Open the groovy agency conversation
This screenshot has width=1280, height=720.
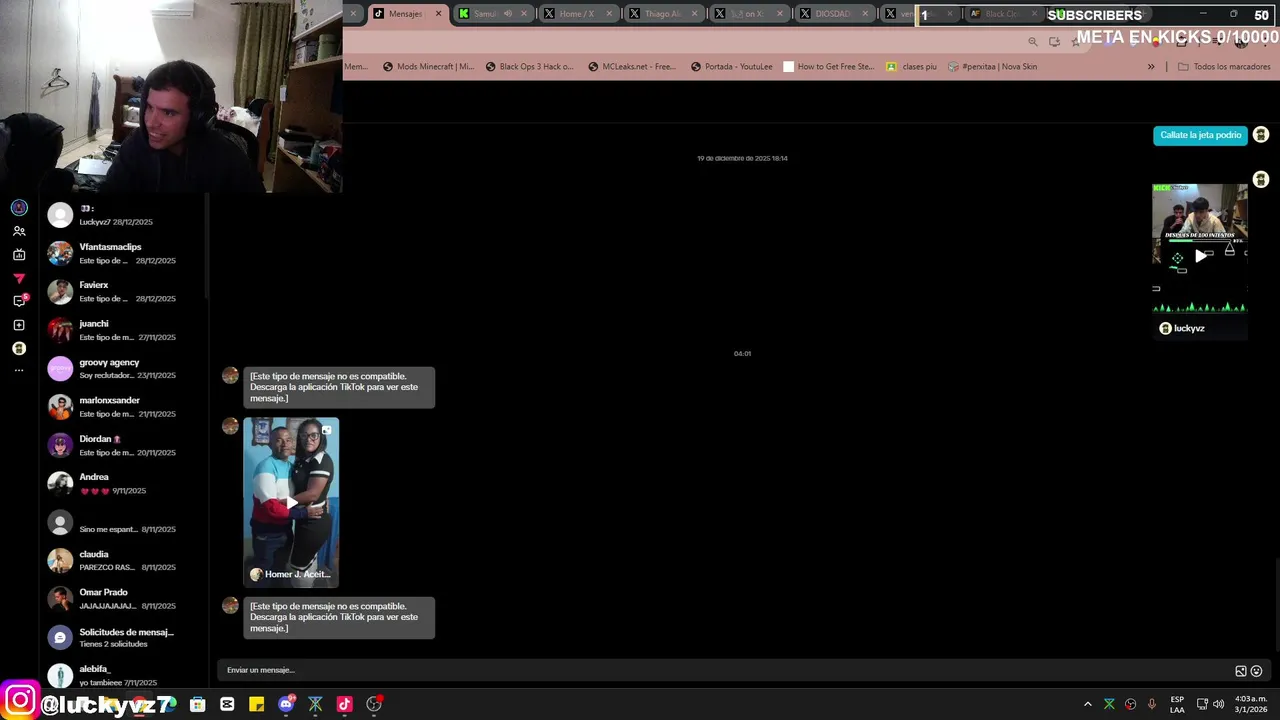[x=125, y=369]
